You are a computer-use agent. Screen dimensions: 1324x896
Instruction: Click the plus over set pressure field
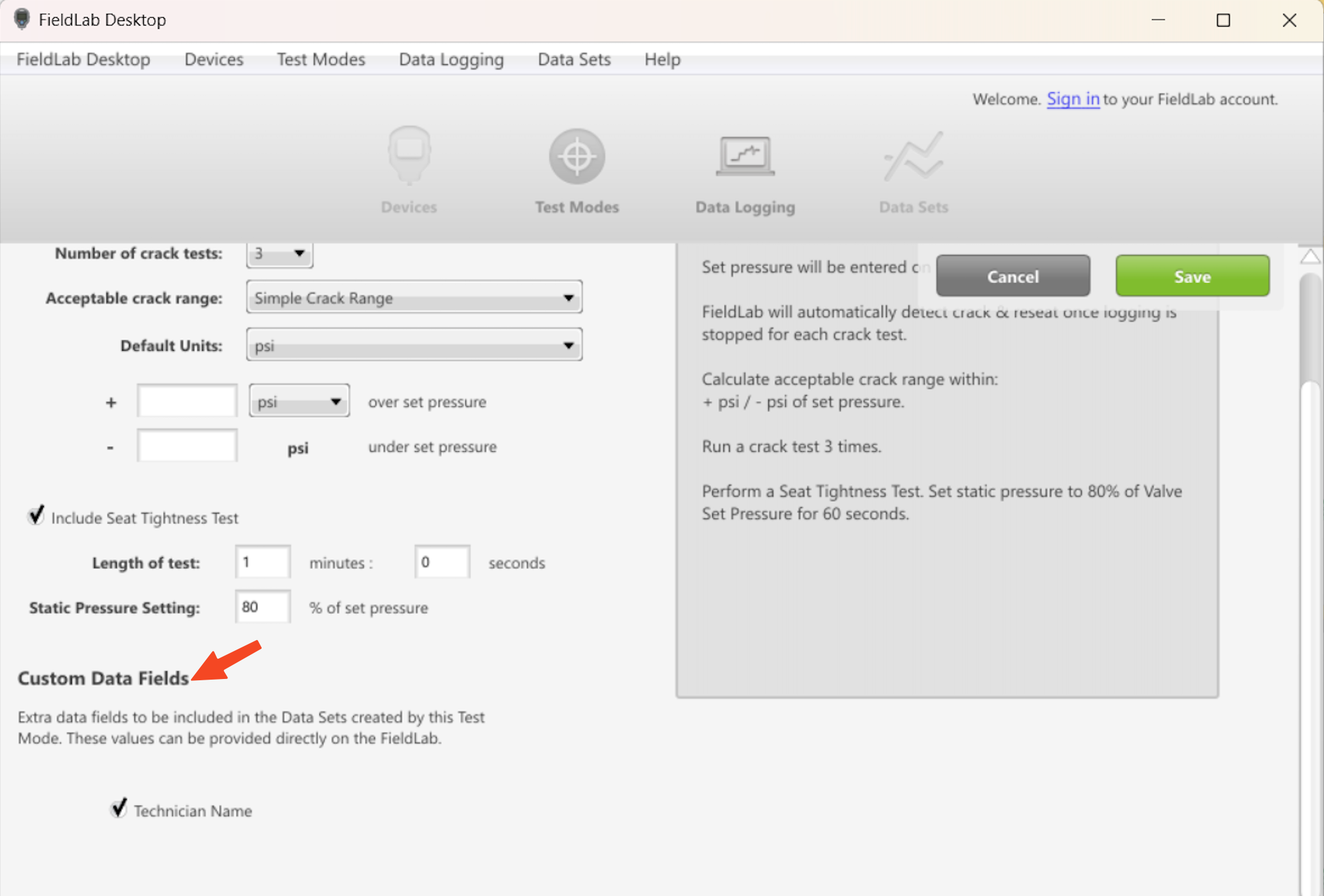pos(187,401)
